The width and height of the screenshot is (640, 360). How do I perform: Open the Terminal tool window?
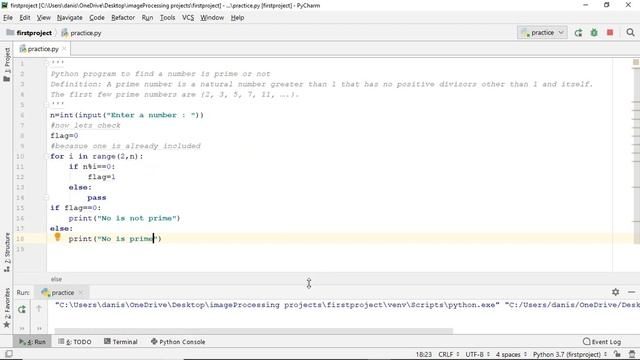pos(121,342)
